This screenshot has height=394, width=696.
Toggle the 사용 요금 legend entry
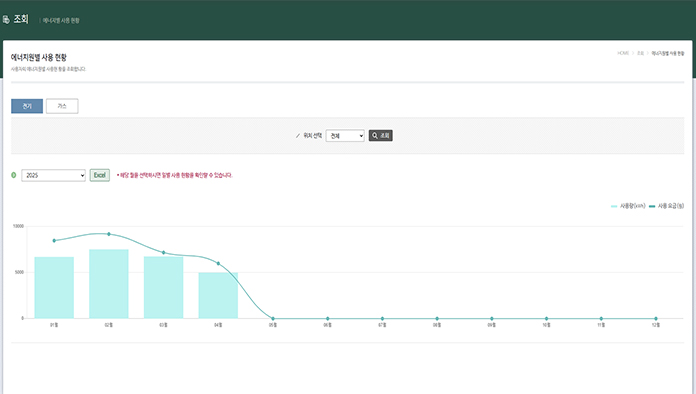tap(666, 206)
